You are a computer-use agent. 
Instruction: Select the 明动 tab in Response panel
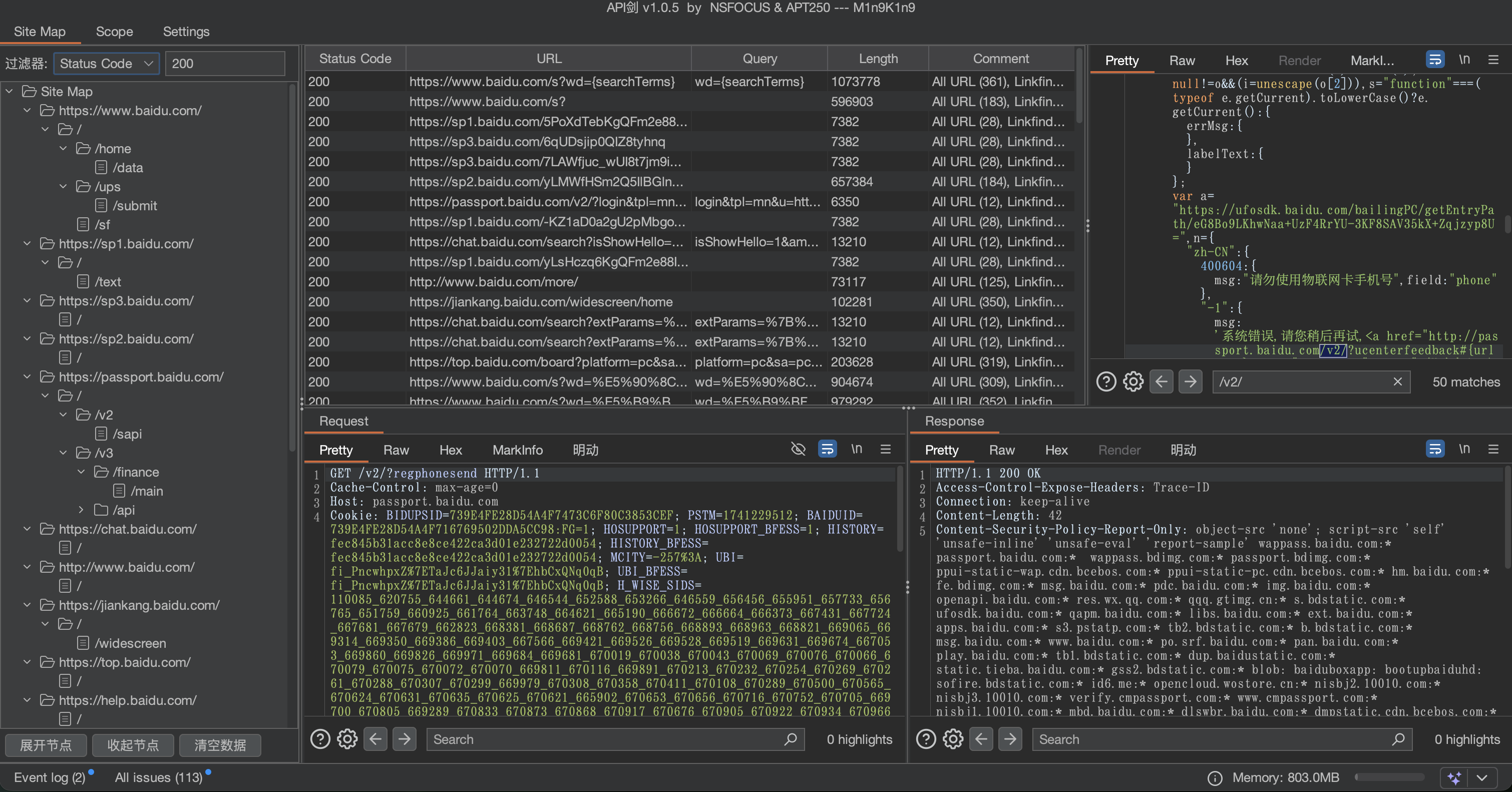(x=1183, y=450)
